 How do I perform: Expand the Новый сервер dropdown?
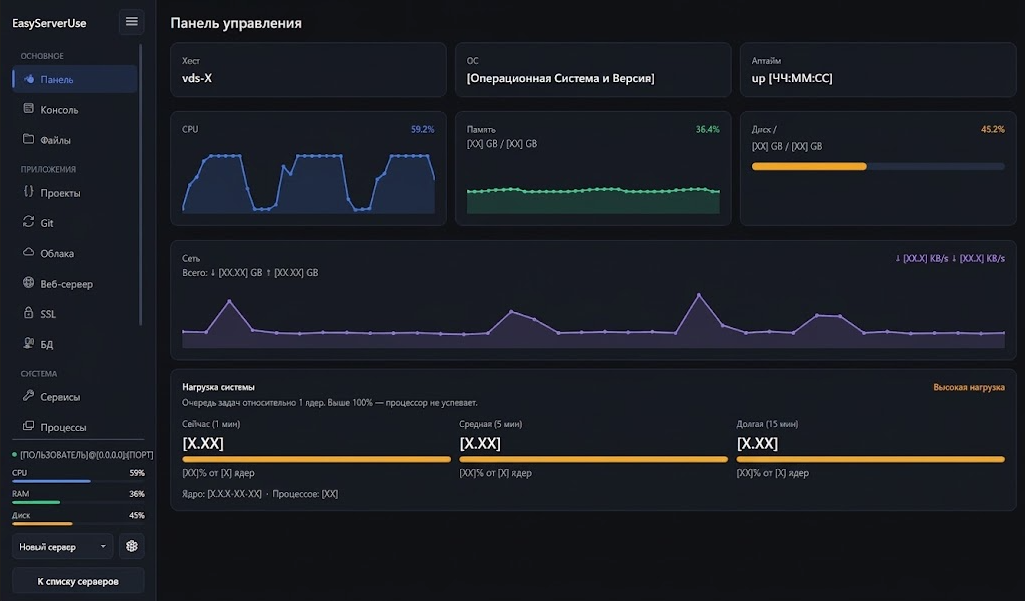pos(62,546)
